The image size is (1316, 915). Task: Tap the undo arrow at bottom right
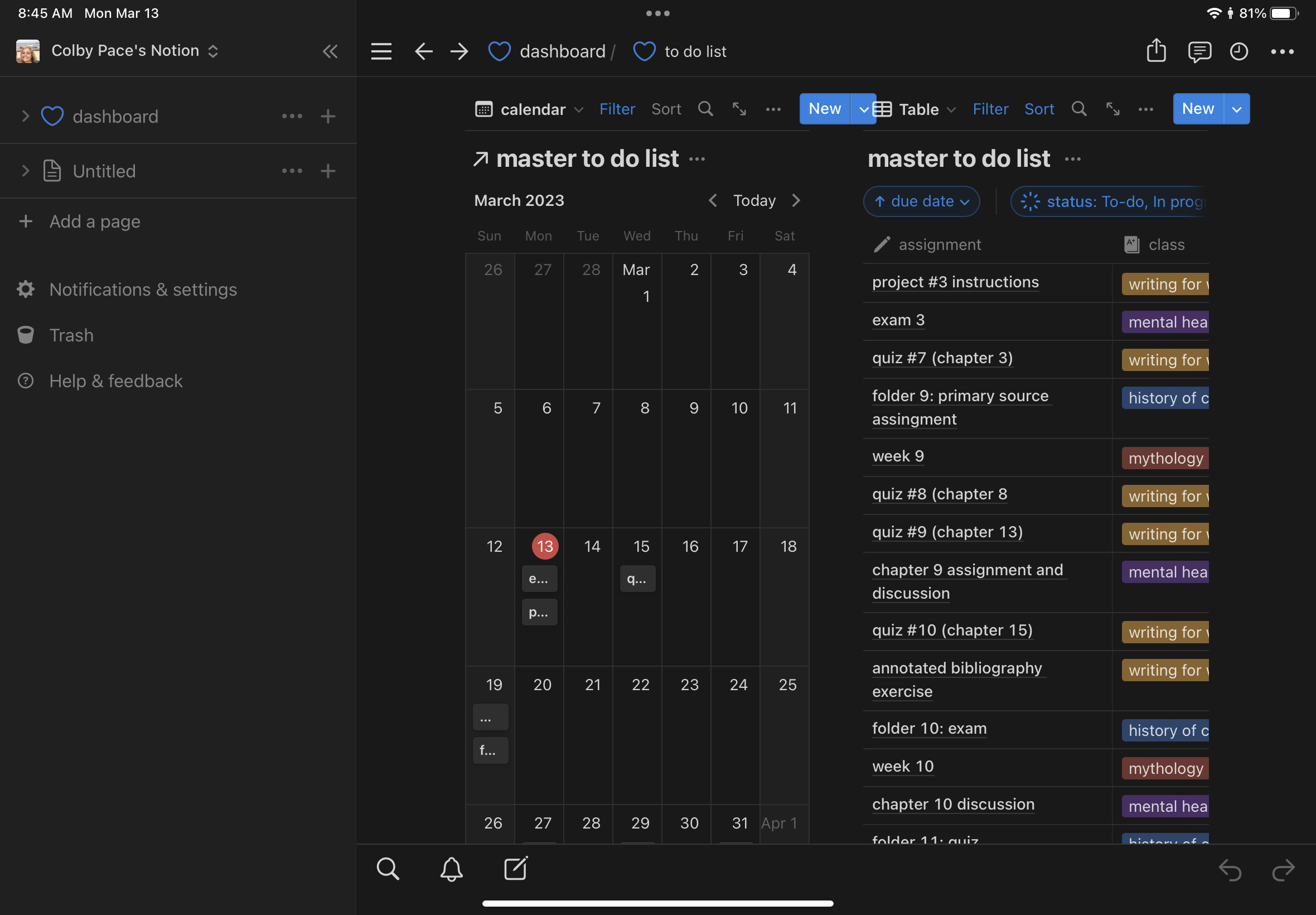(1230, 870)
